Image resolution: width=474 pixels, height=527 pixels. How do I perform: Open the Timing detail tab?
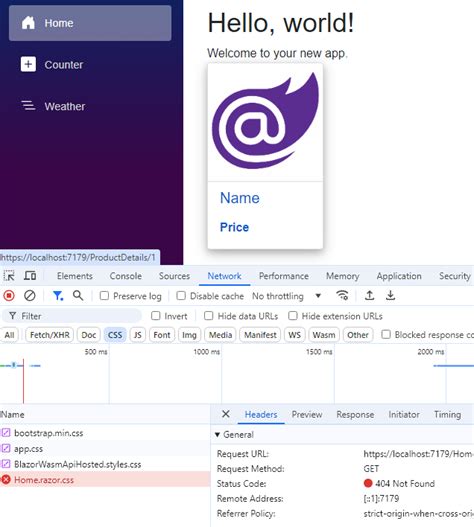tap(447, 414)
